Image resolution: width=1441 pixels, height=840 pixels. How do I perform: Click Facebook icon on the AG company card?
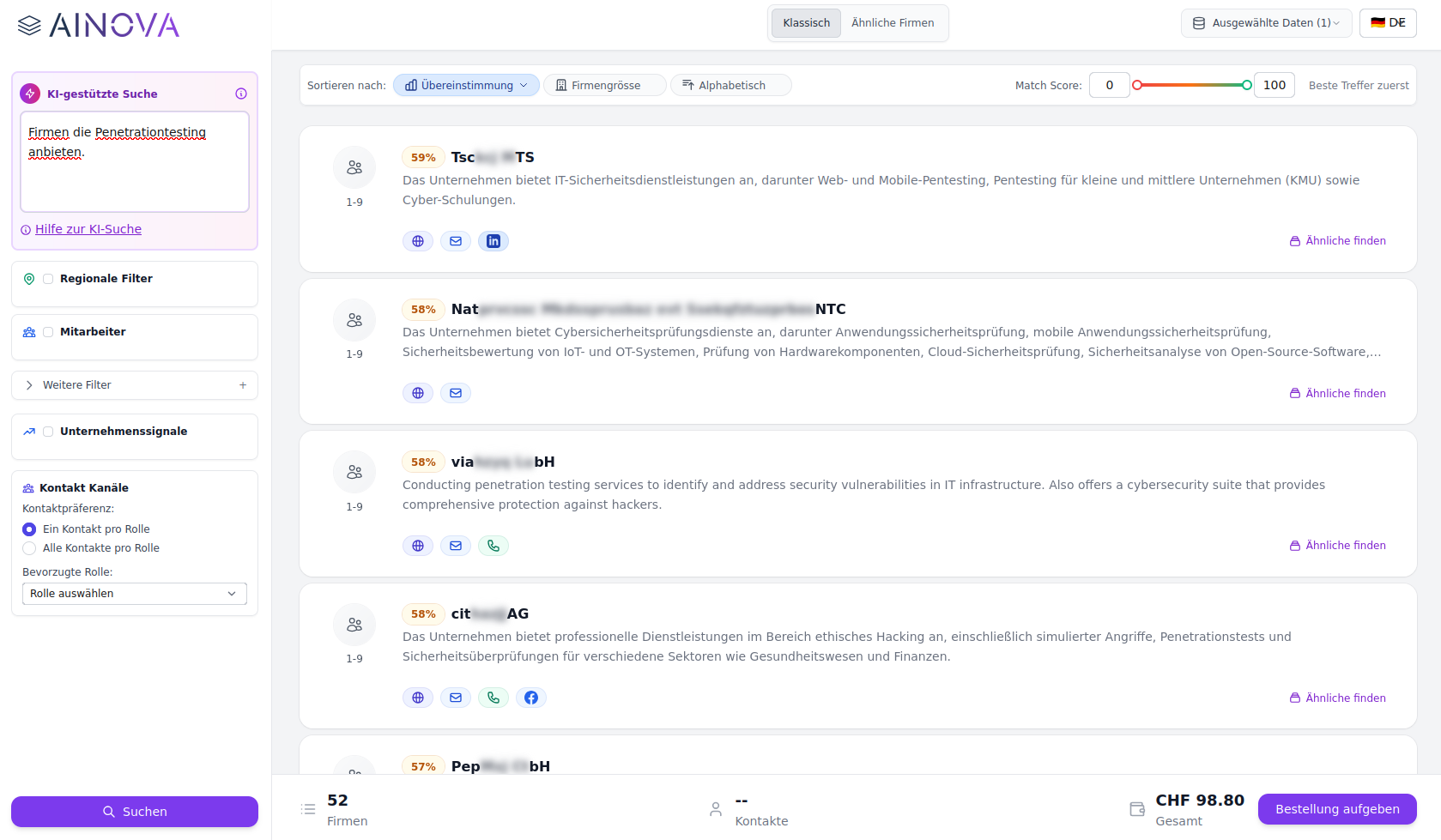[x=531, y=698]
